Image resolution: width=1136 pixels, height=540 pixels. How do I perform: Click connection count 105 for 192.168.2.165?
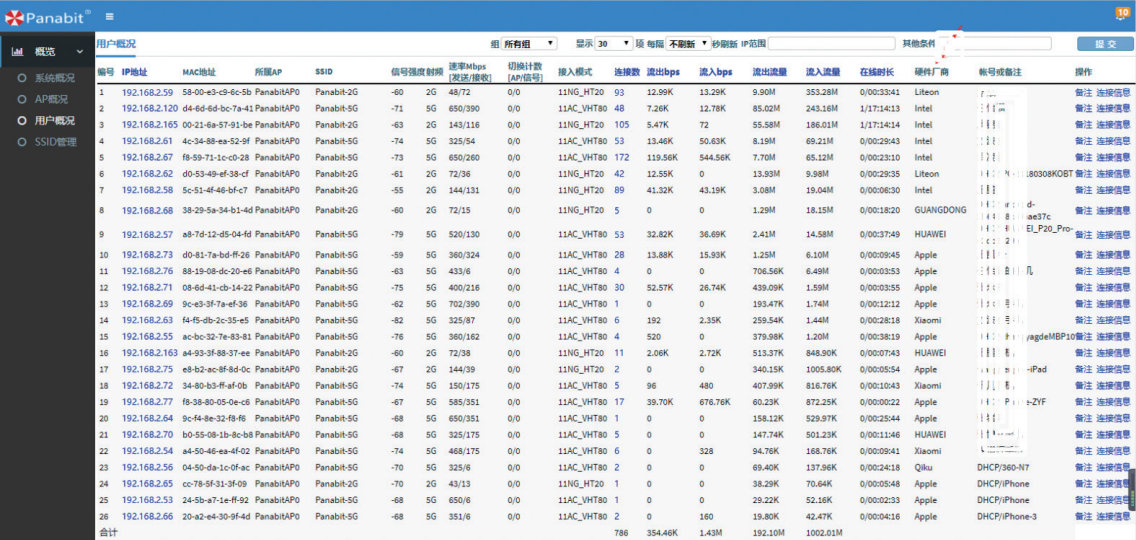click(622, 125)
